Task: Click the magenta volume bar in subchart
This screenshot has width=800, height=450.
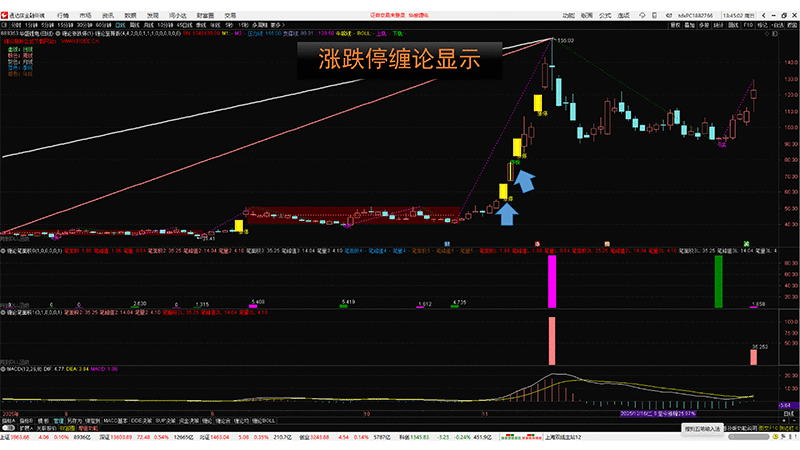Action: (x=550, y=280)
